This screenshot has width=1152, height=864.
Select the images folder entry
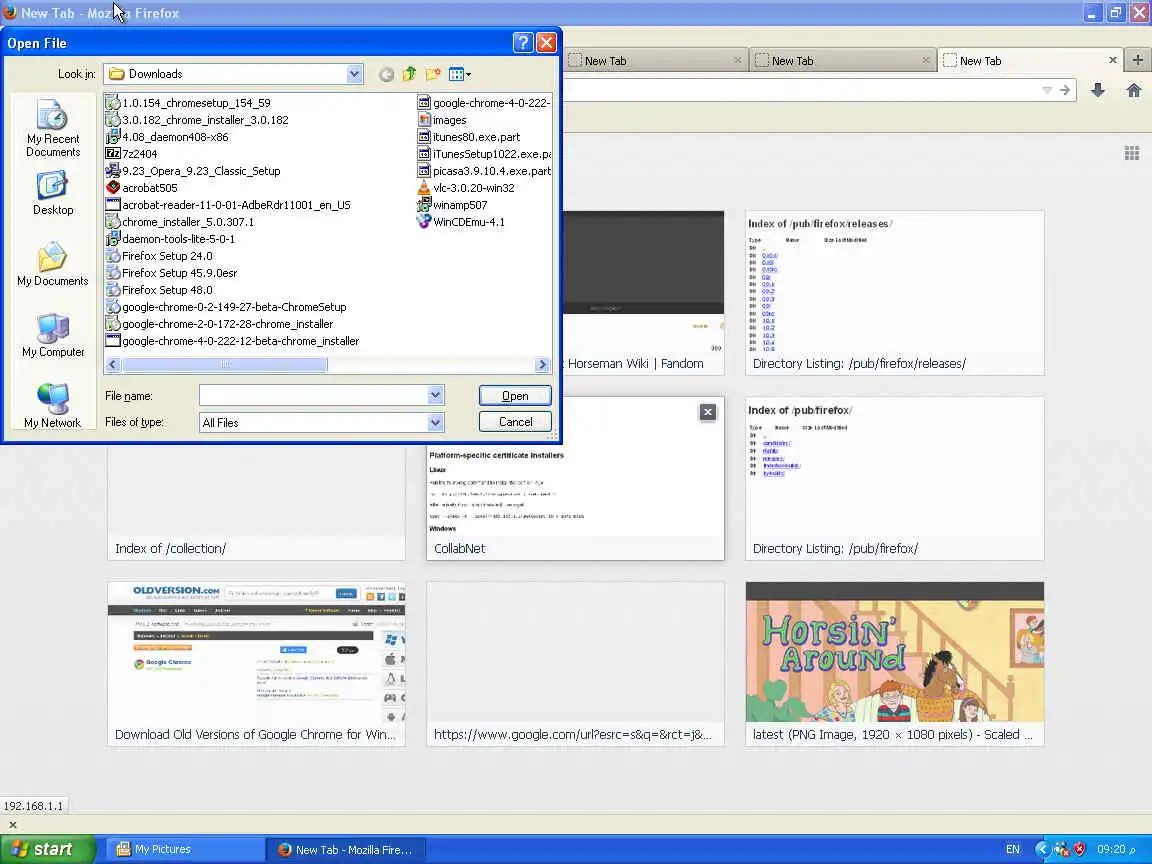[442, 120]
